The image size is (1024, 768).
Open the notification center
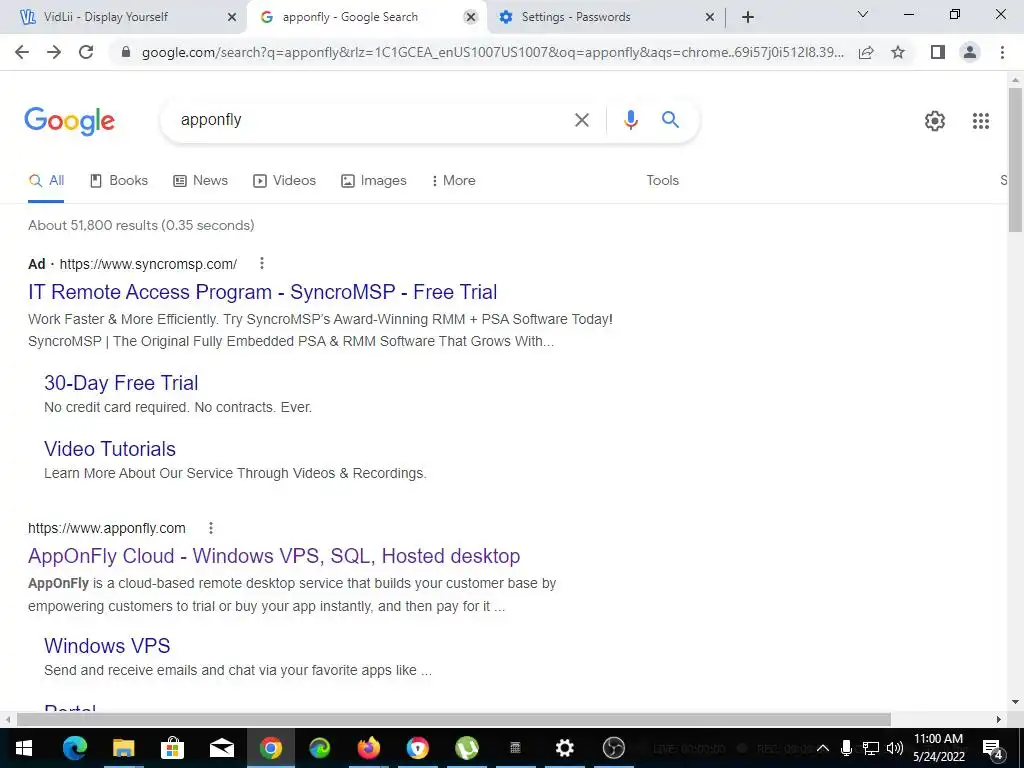click(993, 749)
